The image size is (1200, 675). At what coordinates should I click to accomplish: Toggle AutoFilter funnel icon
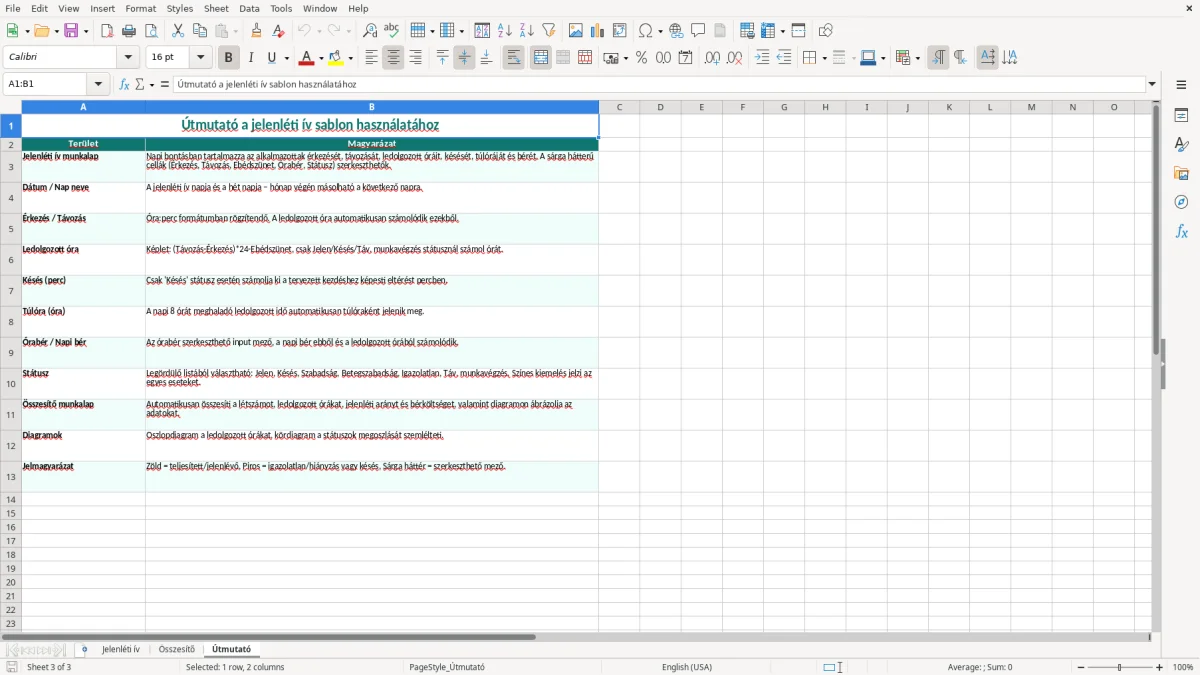549,31
